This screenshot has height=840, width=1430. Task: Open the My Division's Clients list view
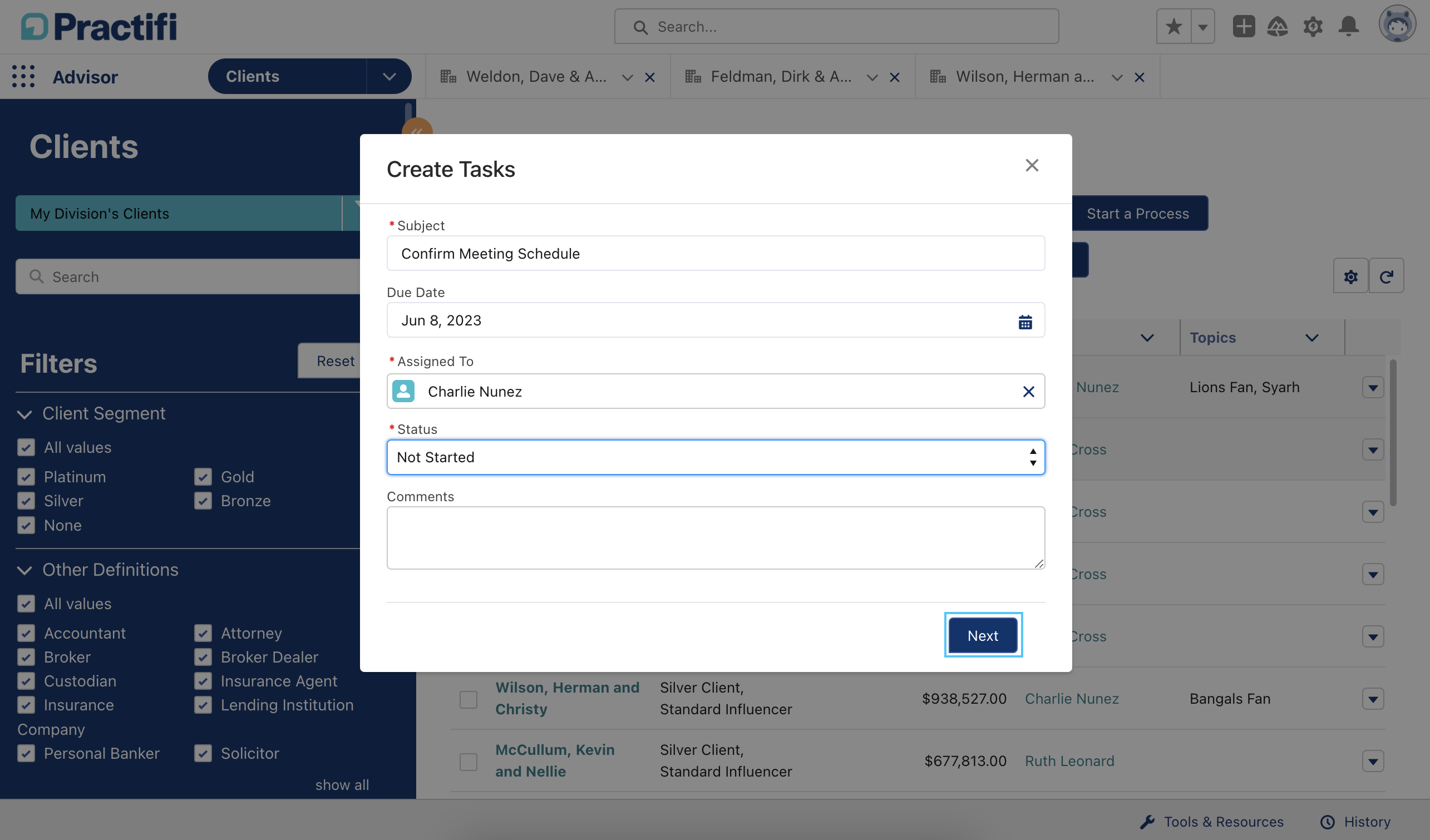pos(179,213)
